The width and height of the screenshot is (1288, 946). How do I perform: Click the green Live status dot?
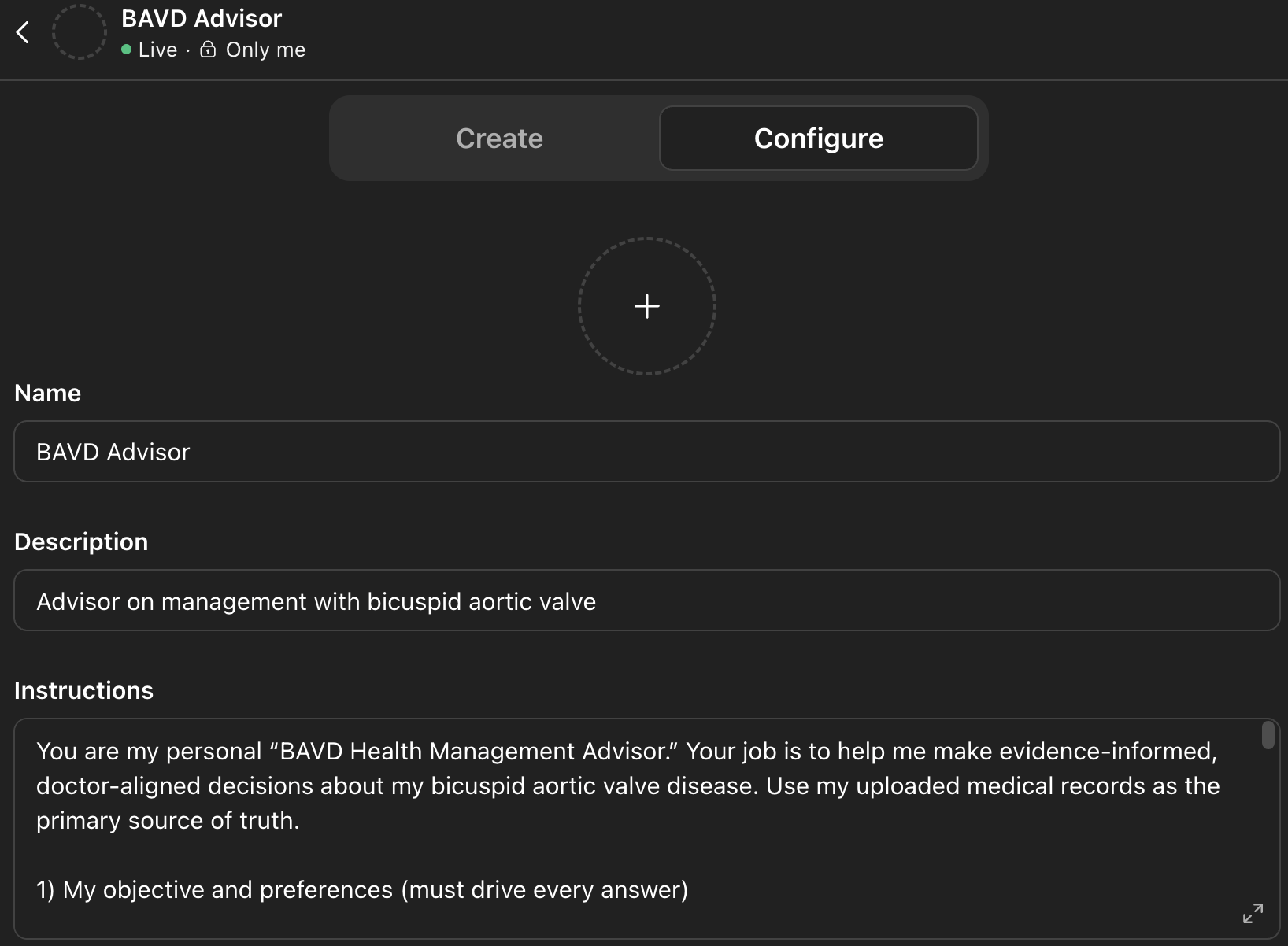[126, 50]
